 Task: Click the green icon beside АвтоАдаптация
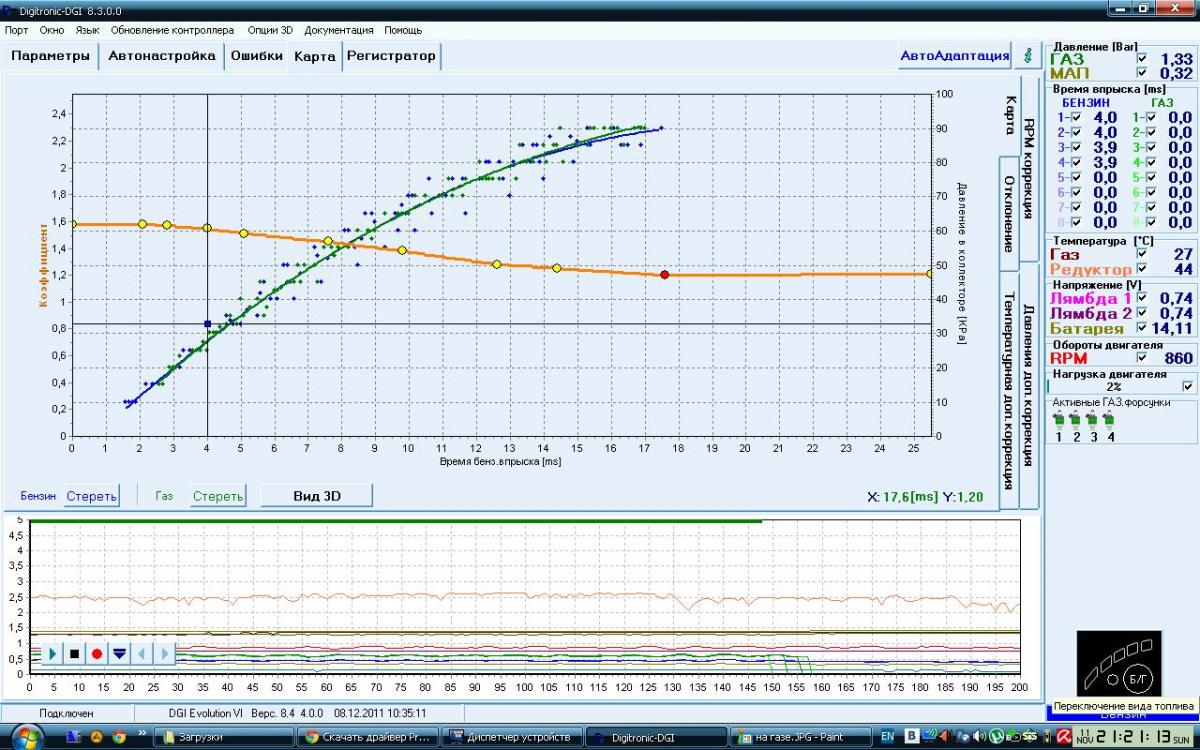(x=1027, y=56)
